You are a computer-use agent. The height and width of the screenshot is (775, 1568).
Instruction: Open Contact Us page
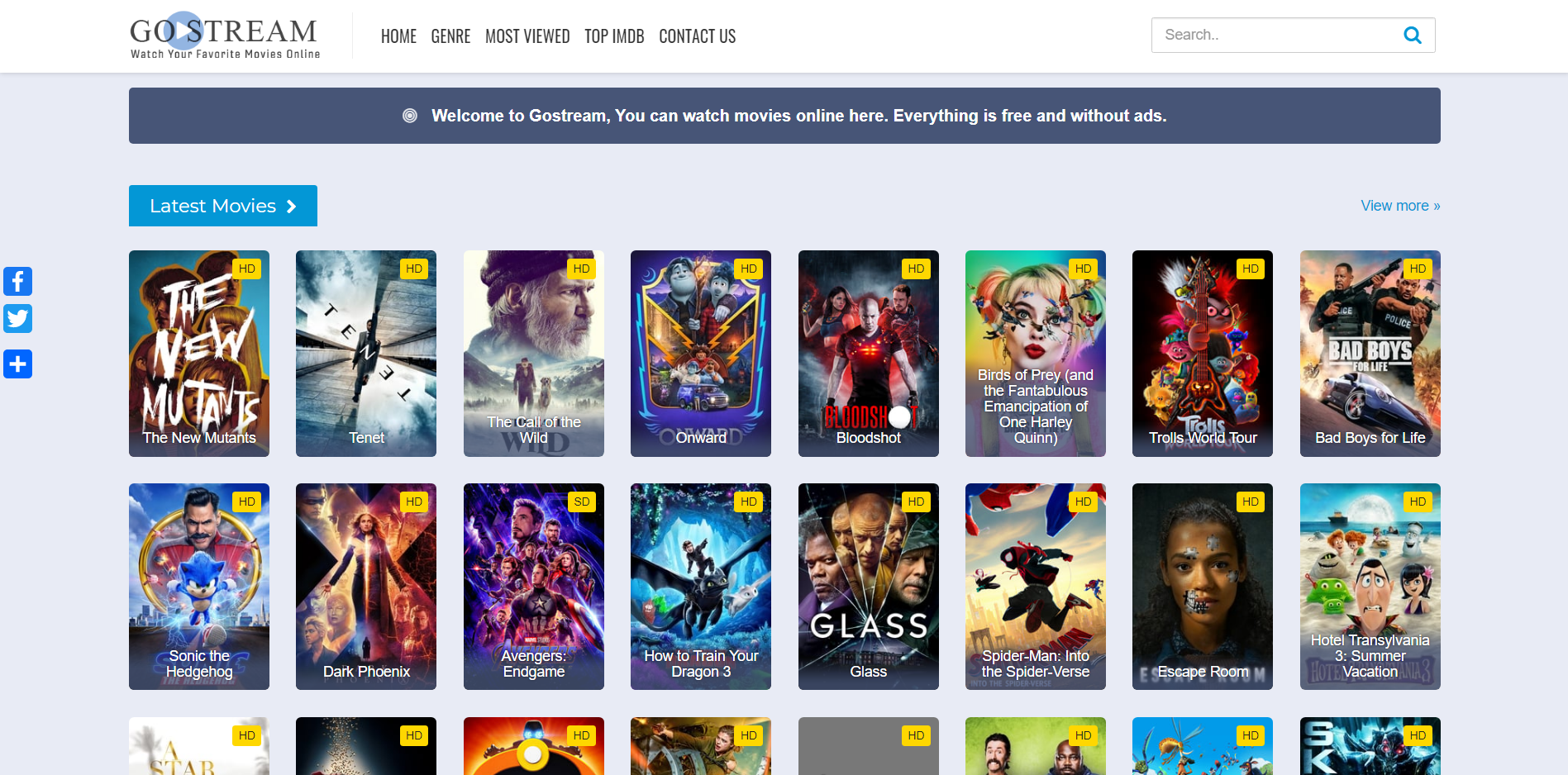[697, 36]
